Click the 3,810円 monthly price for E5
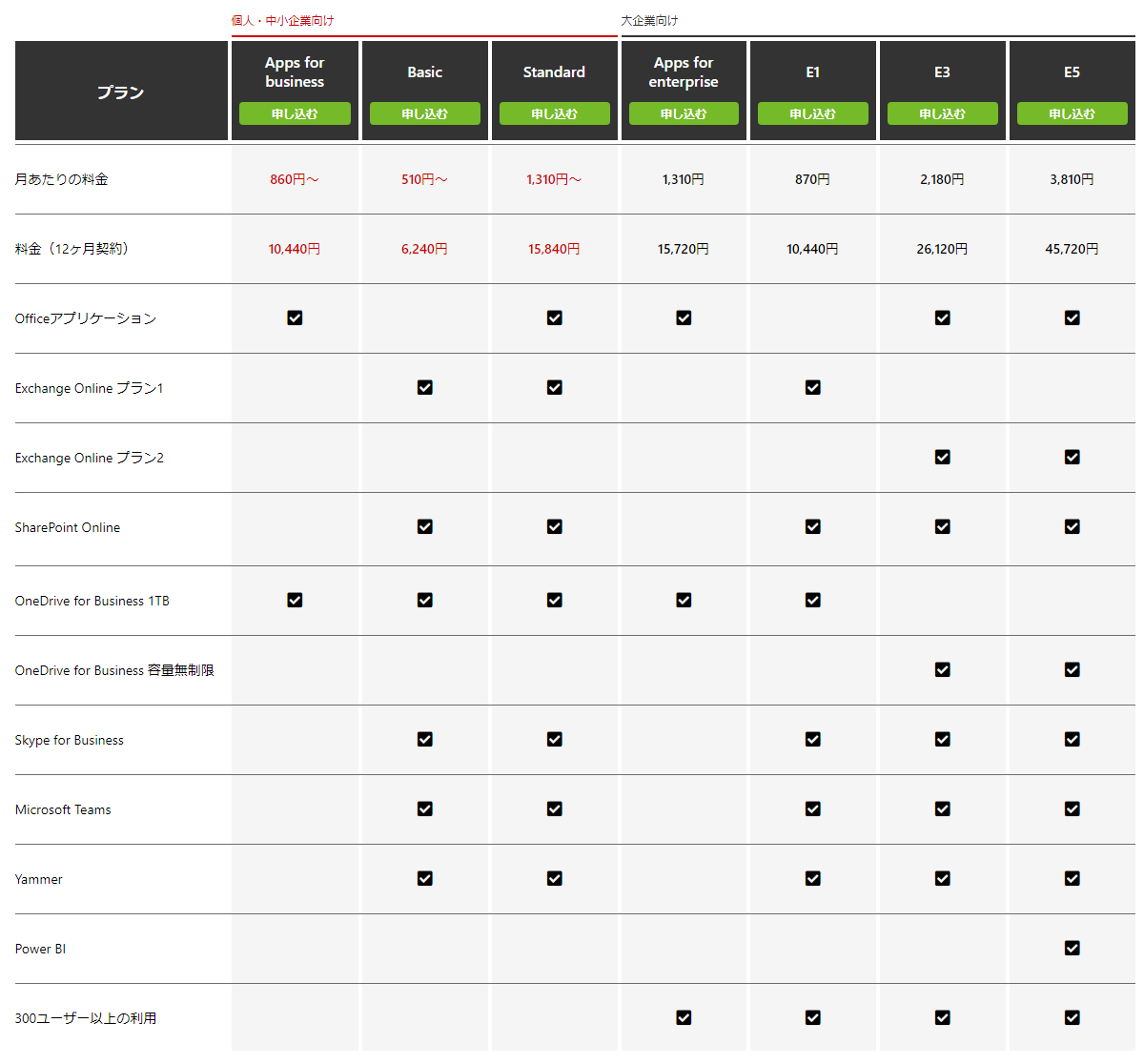This screenshot has width=1144, height=1064. [x=1072, y=179]
